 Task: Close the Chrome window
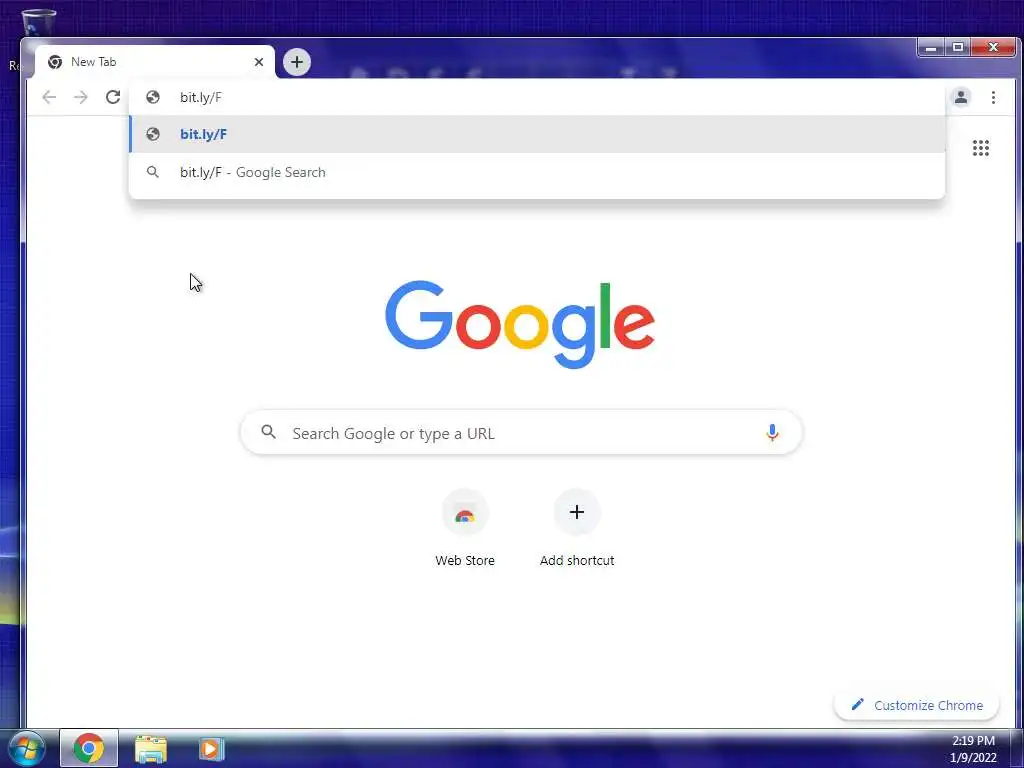(993, 47)
